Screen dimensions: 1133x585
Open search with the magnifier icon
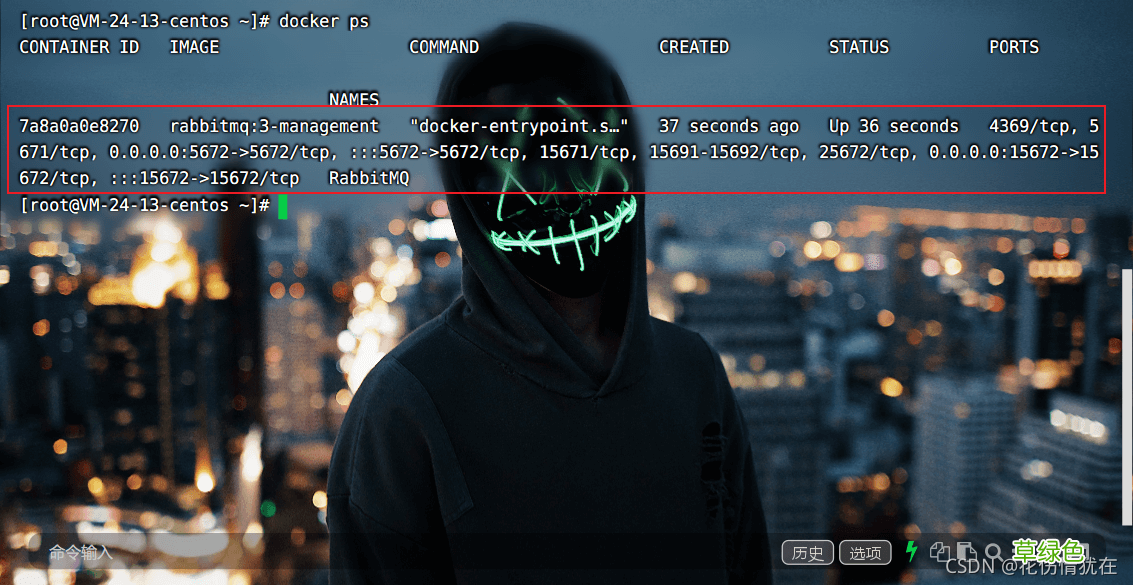[x=993, y=551]
